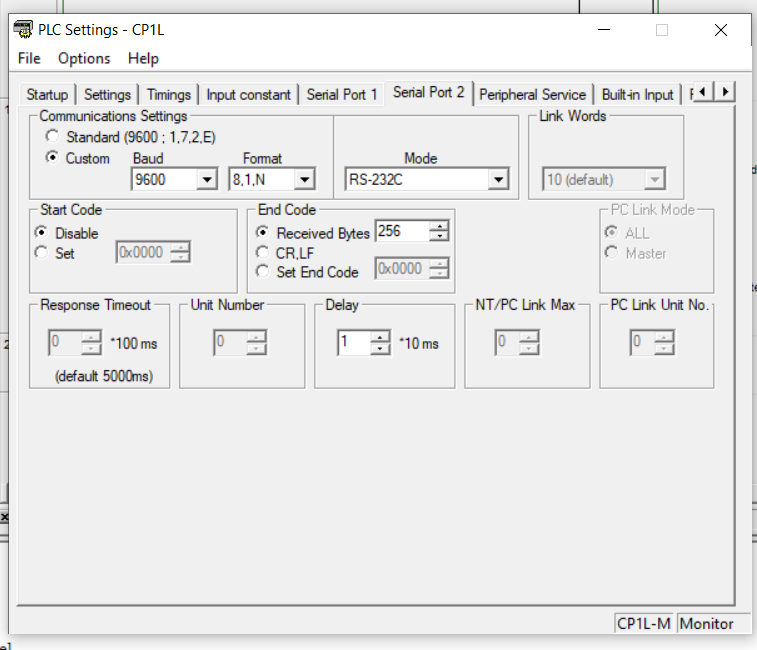Decrease the Delay value with down arrow
The width and height of the screenshot is (757, 650).
click(x=380, y=348)
